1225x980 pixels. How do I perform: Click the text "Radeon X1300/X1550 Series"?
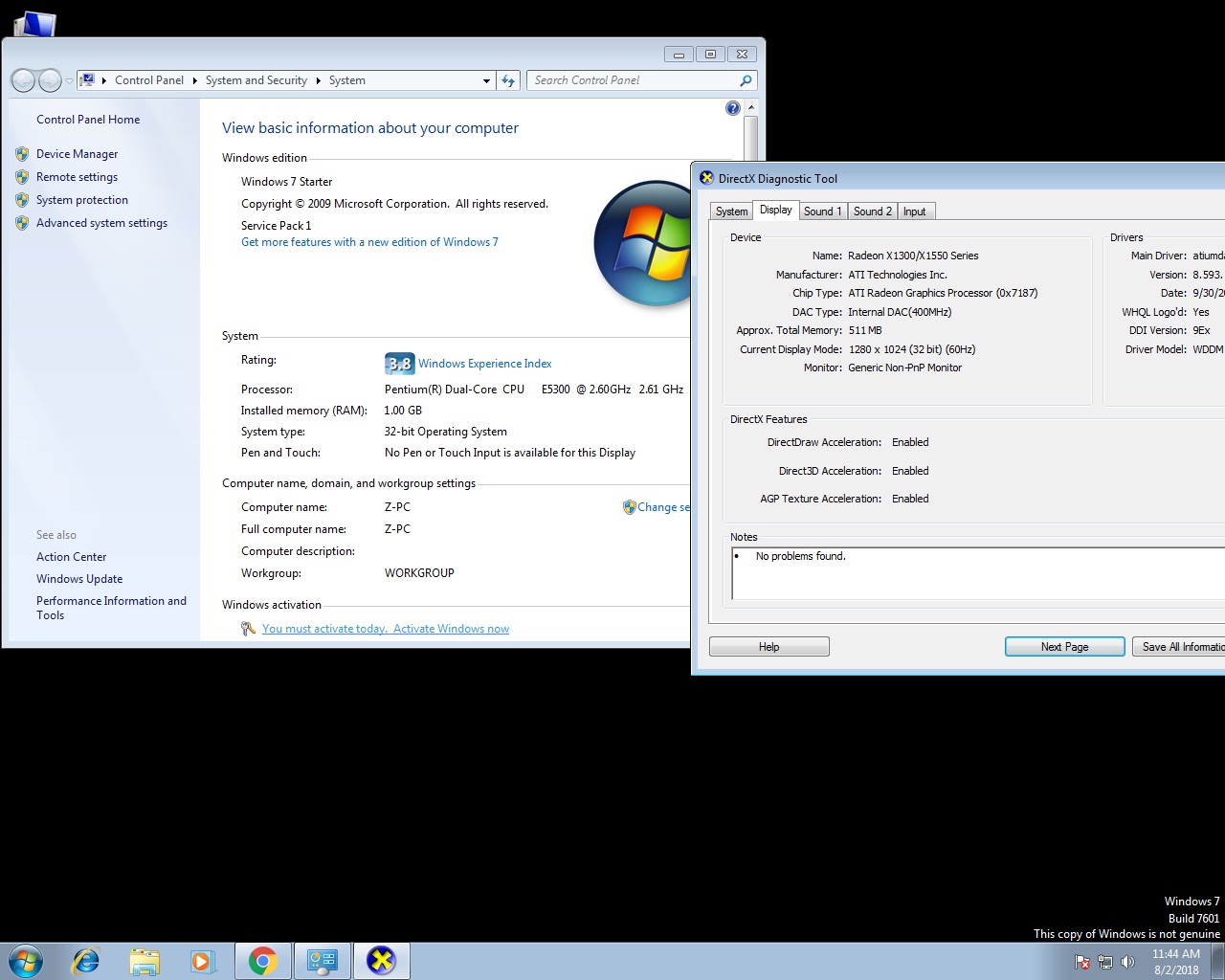913,256
